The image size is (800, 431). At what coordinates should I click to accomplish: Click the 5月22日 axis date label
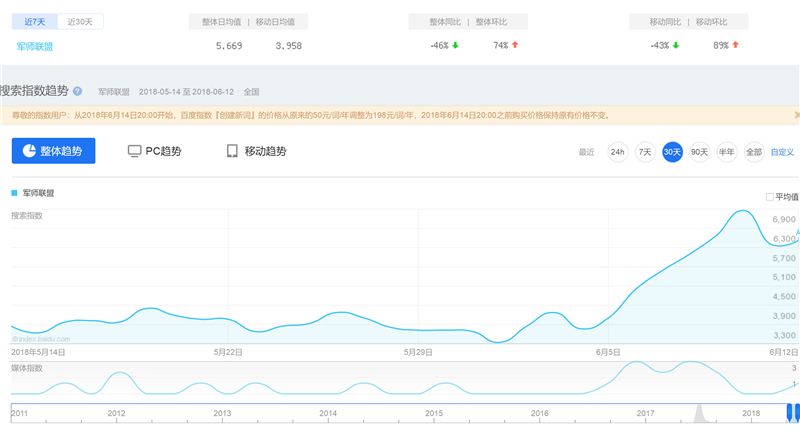click(228, 352)
